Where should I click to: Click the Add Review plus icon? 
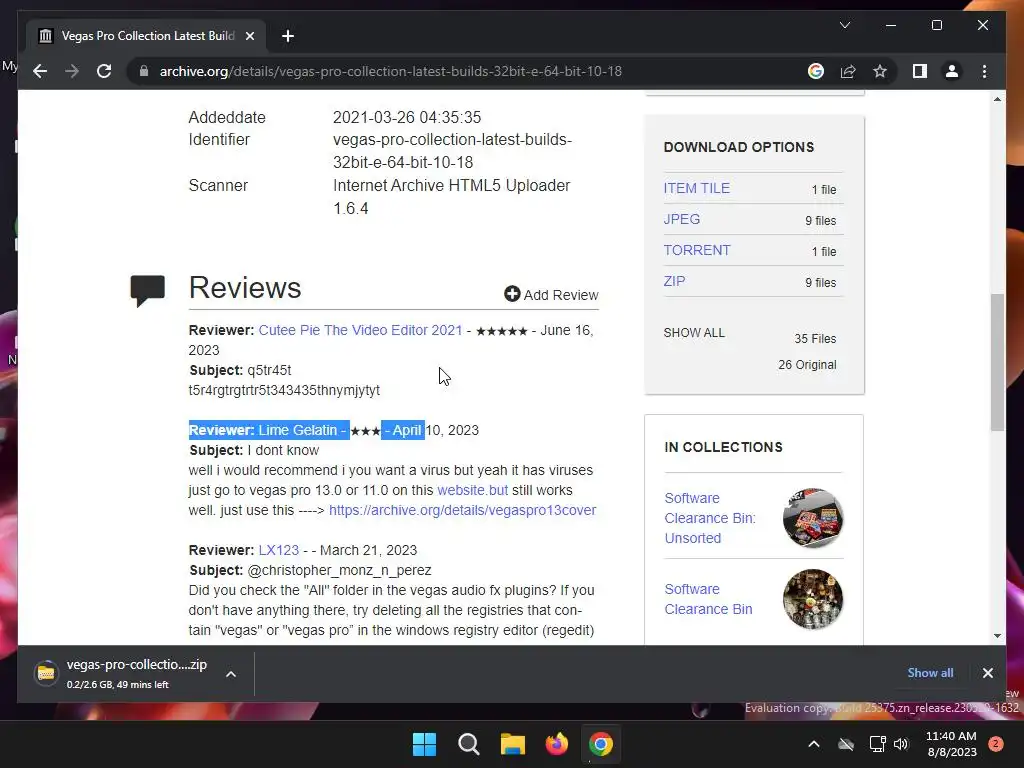click(x=512, y=294)
